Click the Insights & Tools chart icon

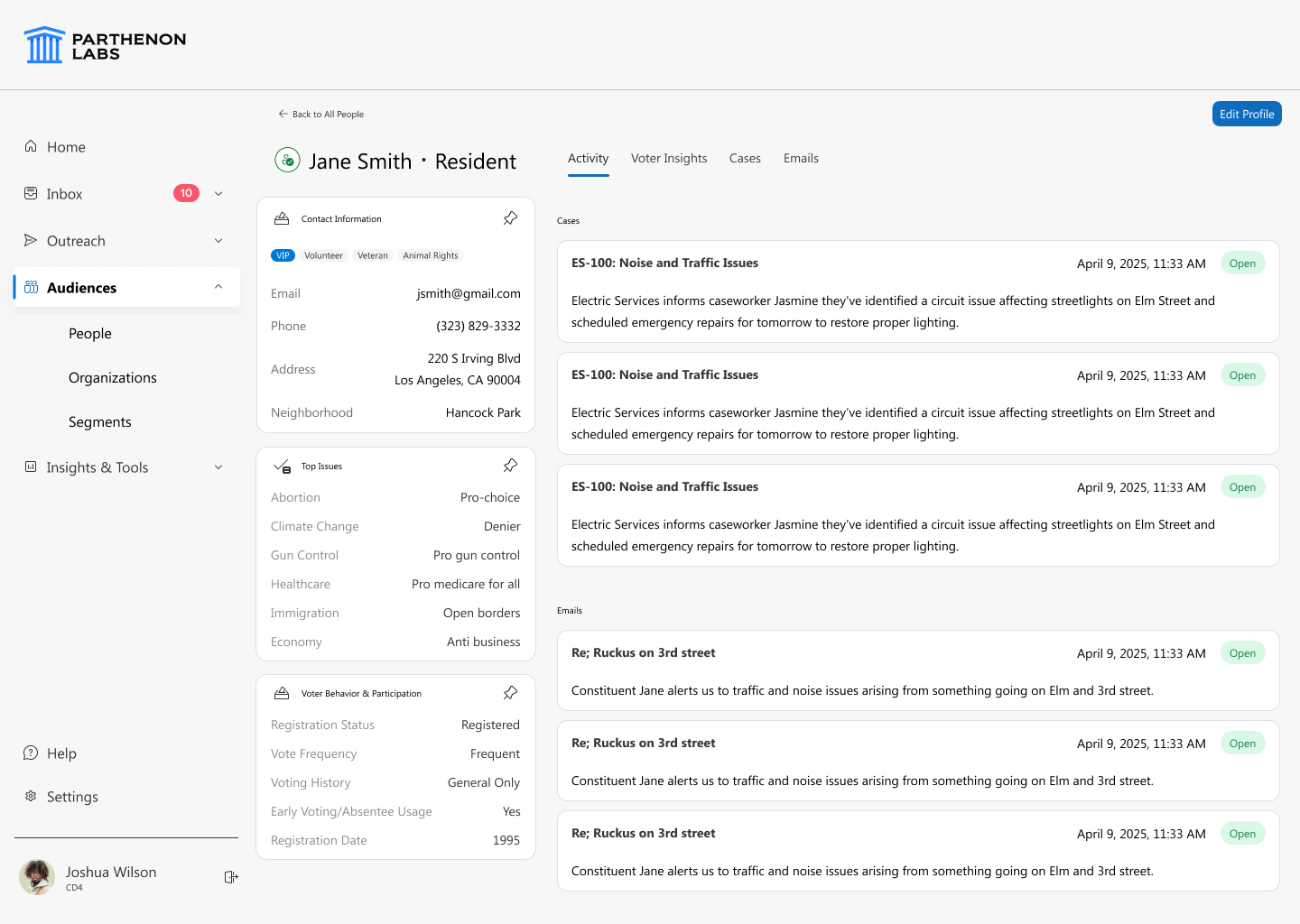coord(31,467)
